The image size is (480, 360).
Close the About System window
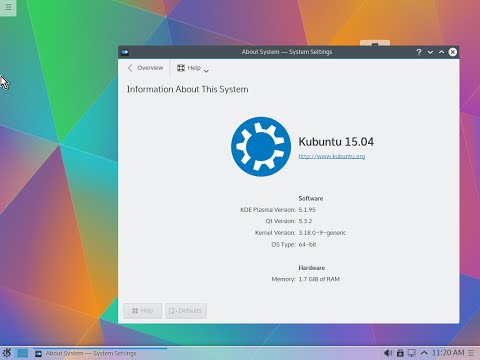pyautogui.click(x=453, y=52)
